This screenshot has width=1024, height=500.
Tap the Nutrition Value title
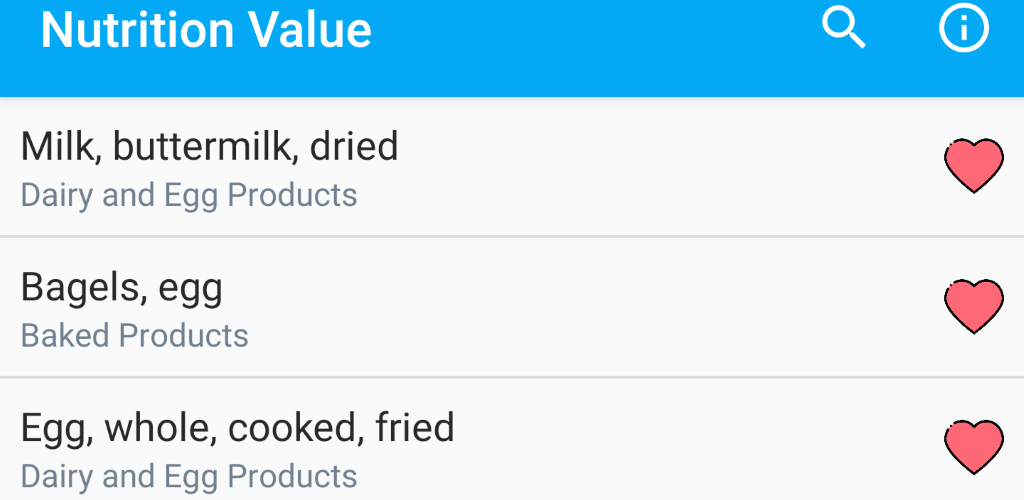tap(206, 29)
